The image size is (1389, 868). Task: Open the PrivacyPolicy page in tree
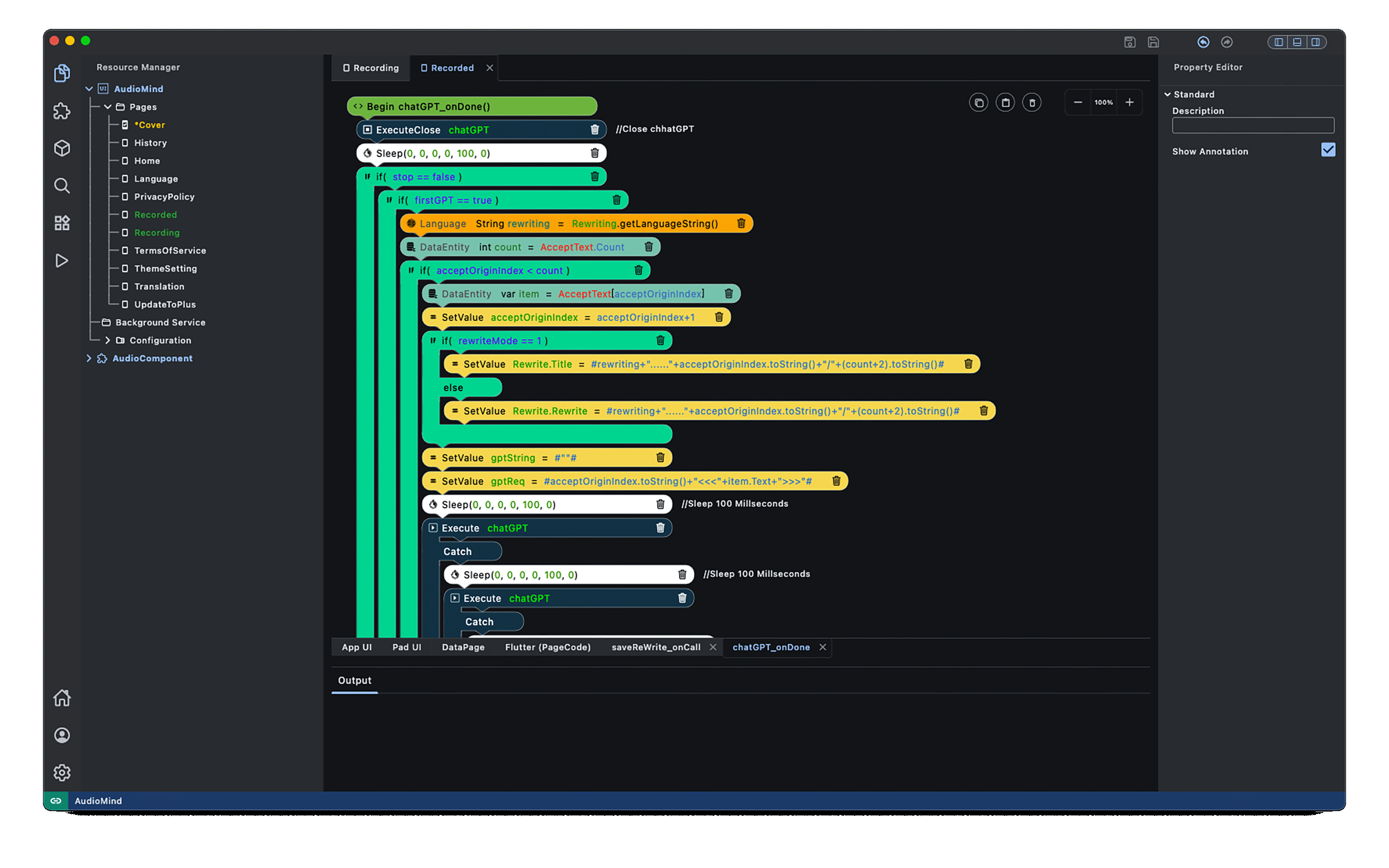[164, 196]
